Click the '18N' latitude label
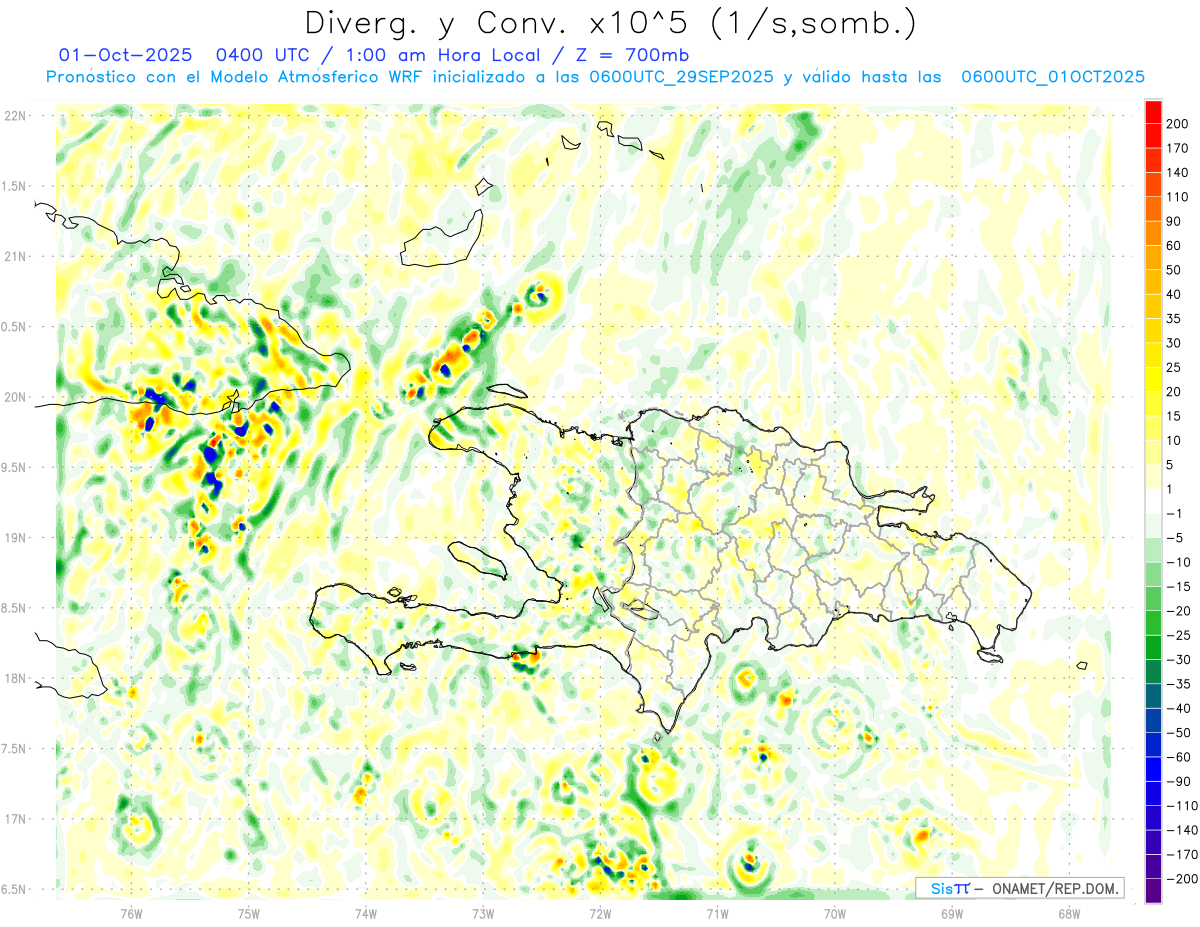 15,679
